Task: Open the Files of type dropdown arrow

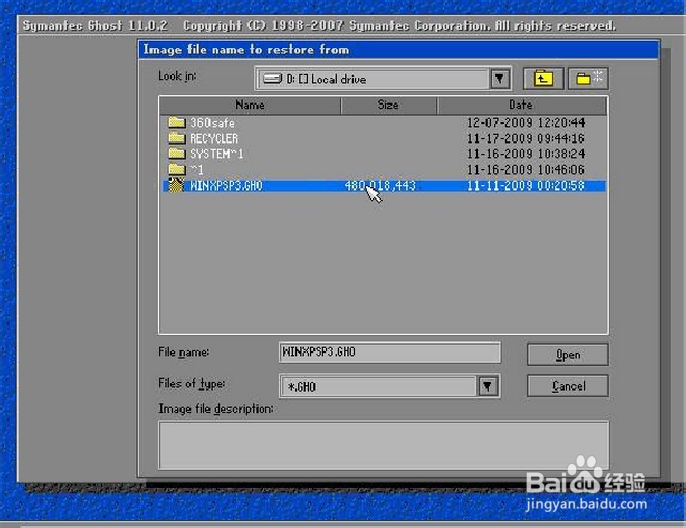Action: point(487,386)
